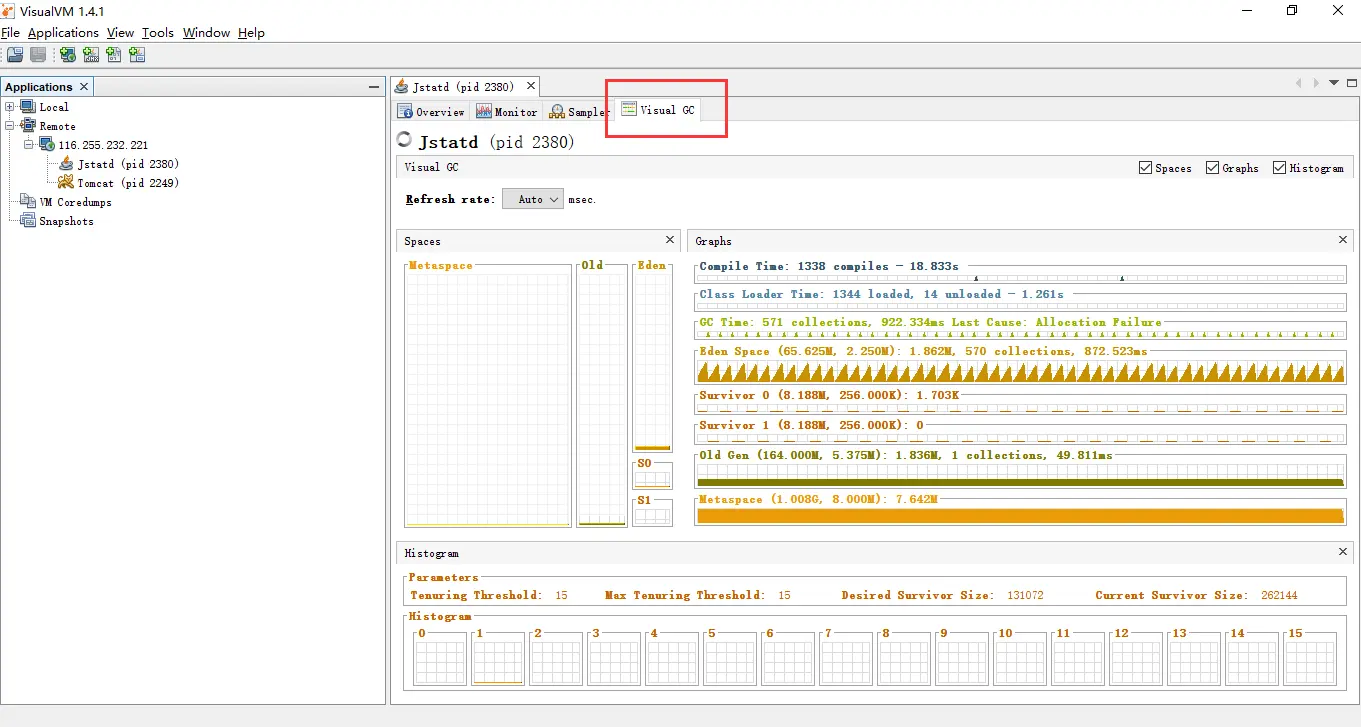1361x727 pixels.
Task: Click the GC Time graph strip
Action: point(1020,334)
